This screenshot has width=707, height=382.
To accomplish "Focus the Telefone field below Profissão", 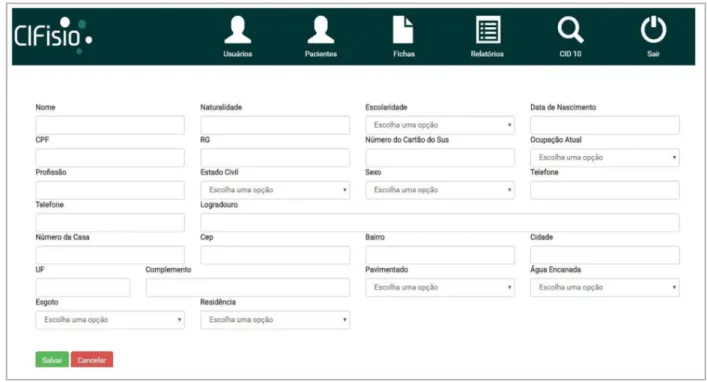I will click(110, 222).
